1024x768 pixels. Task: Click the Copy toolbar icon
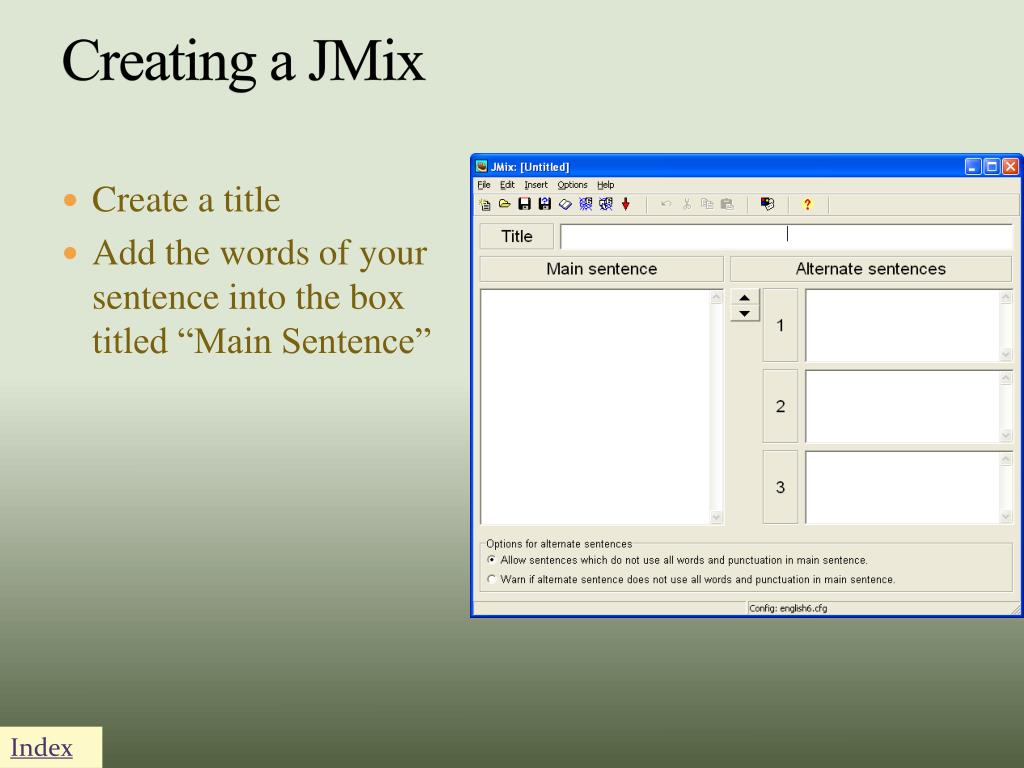click(x=707, y=204)
